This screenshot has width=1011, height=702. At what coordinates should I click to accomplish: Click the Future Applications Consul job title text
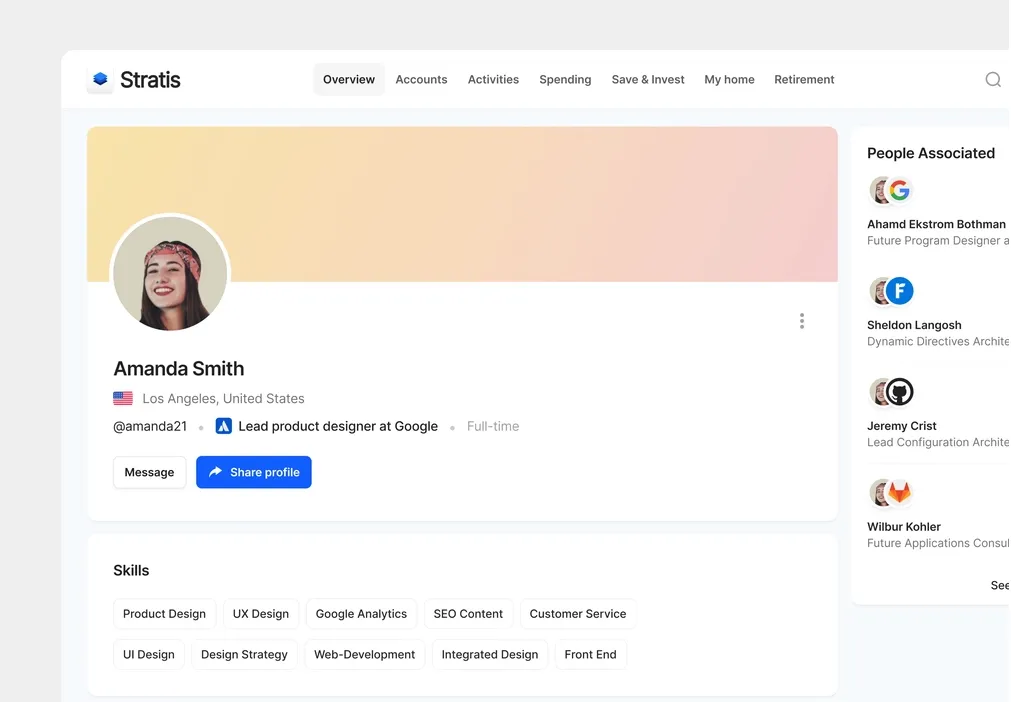tap(938, 543)
